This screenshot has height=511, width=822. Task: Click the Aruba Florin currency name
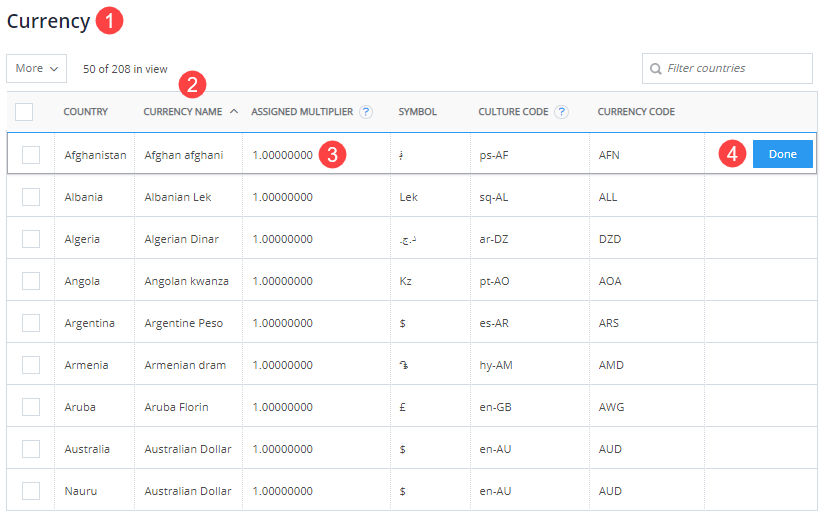coord(176,407)
